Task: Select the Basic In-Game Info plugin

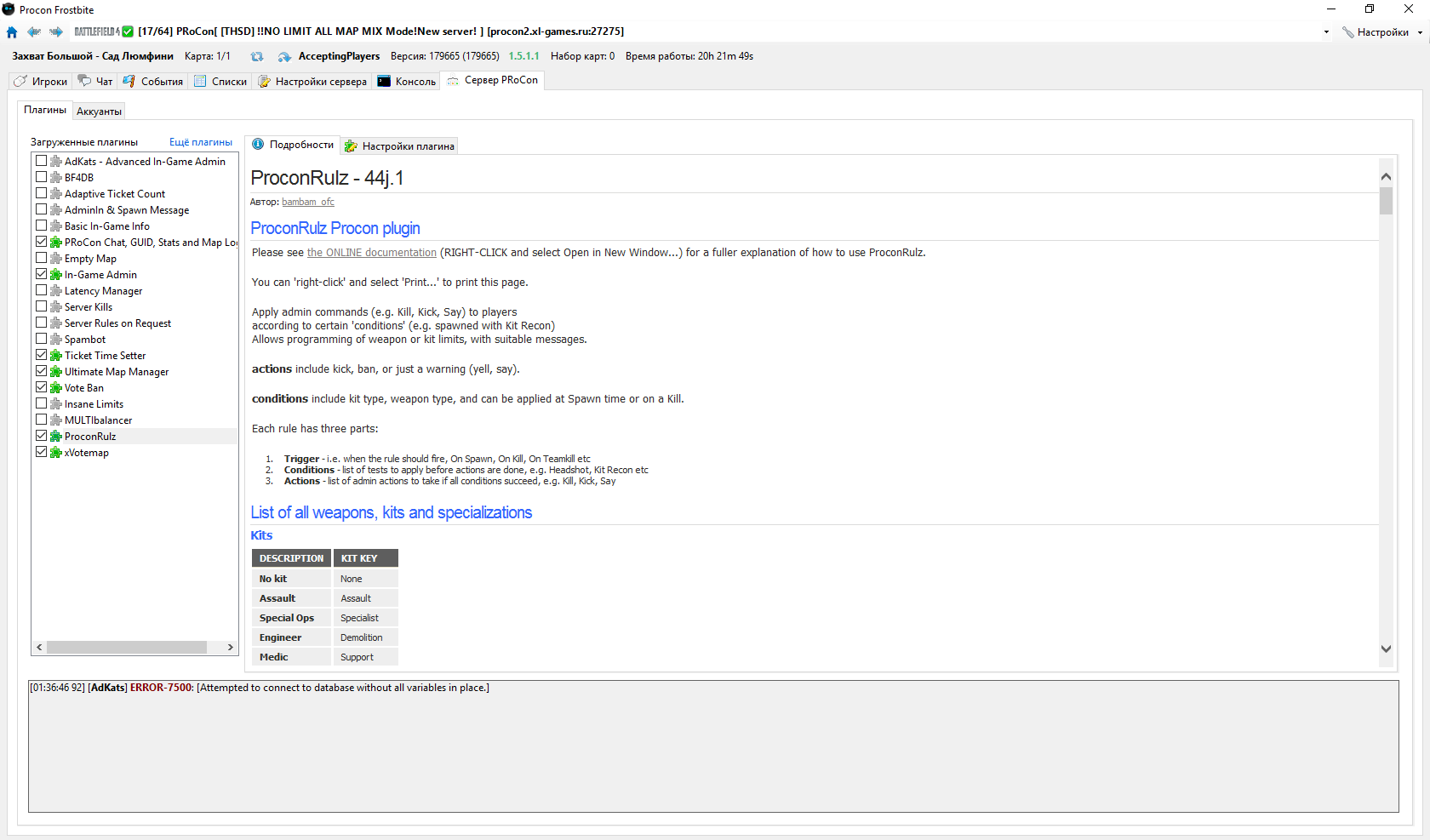Action: coord(106,226)
